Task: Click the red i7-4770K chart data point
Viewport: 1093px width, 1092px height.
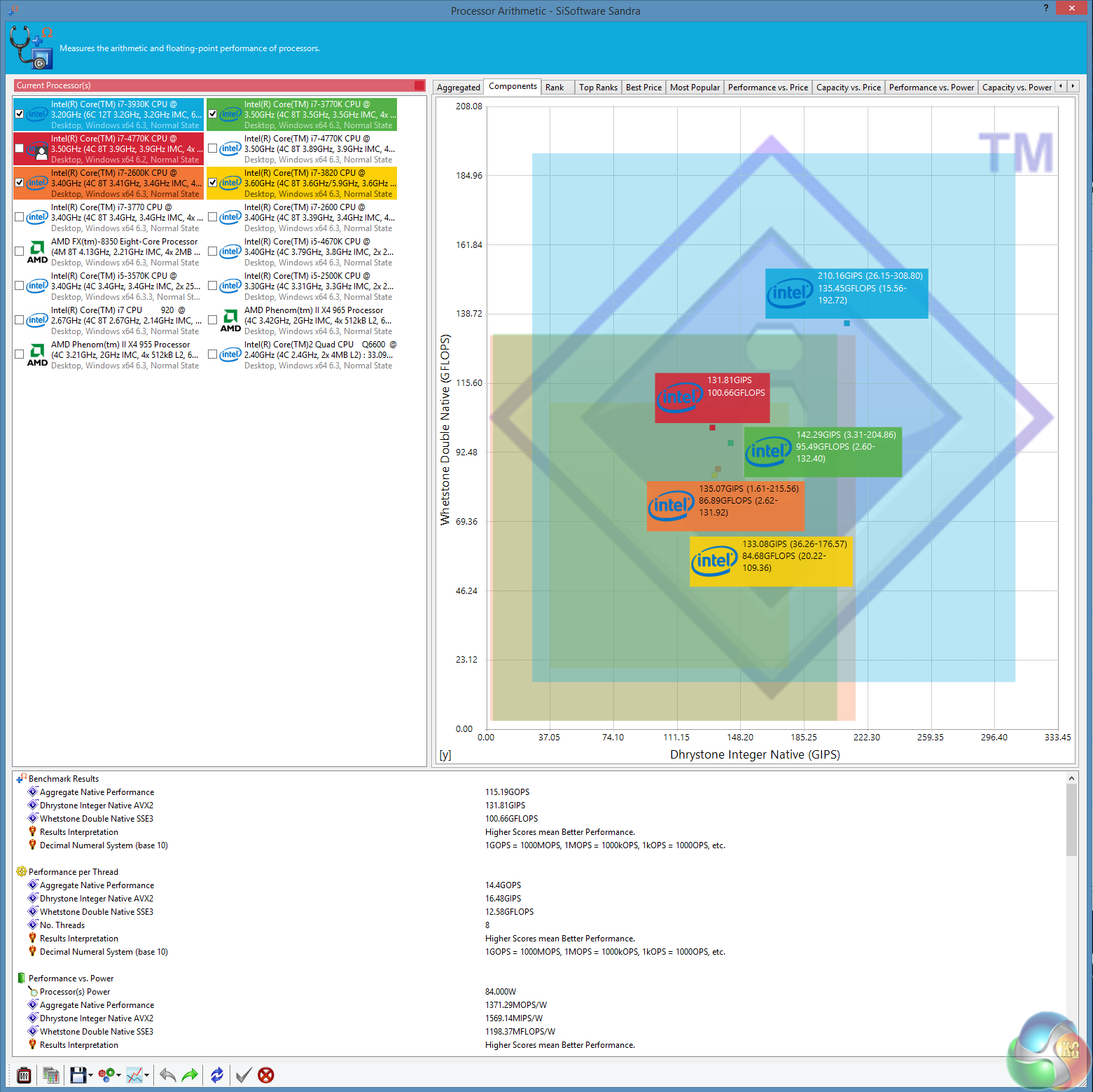Action: tap(712, 427)
